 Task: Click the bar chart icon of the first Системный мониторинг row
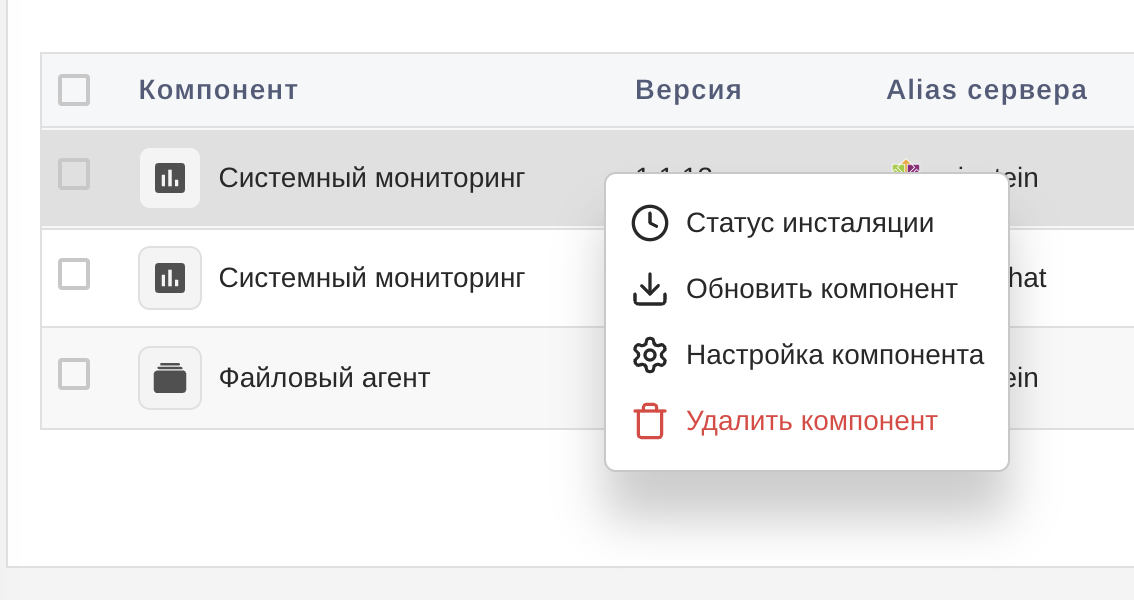click(168, 177)
